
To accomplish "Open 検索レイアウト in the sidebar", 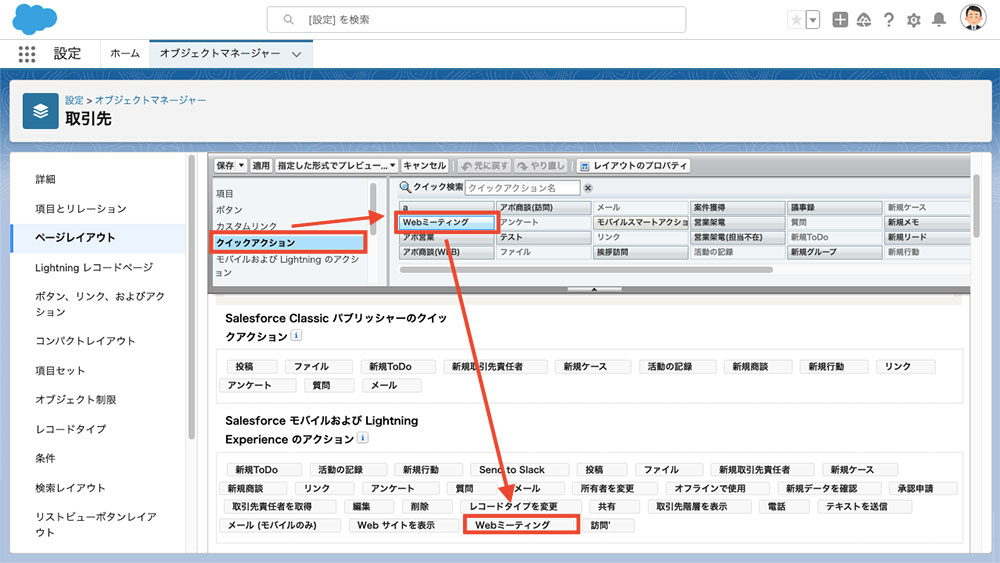I will pos(70,488).
